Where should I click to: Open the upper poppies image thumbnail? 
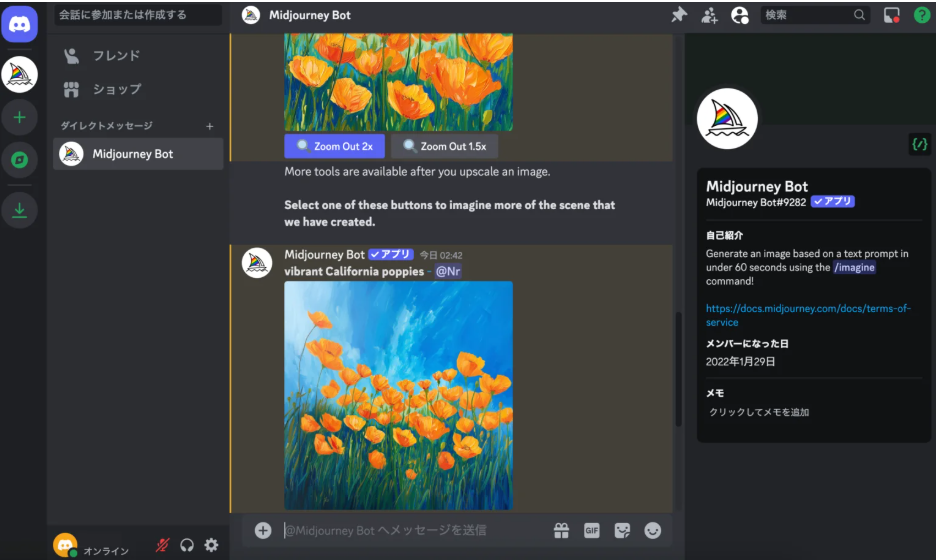pos(398,82)
